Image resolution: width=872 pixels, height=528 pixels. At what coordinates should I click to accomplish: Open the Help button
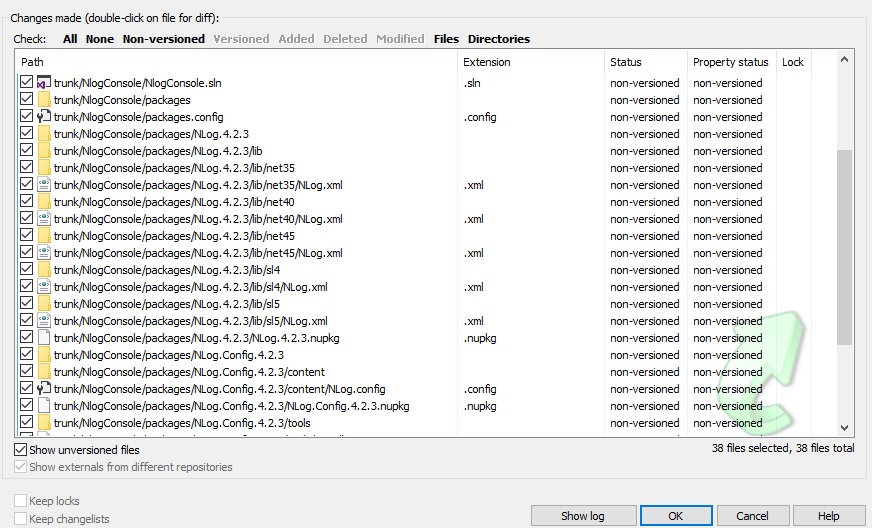(829, 516)
